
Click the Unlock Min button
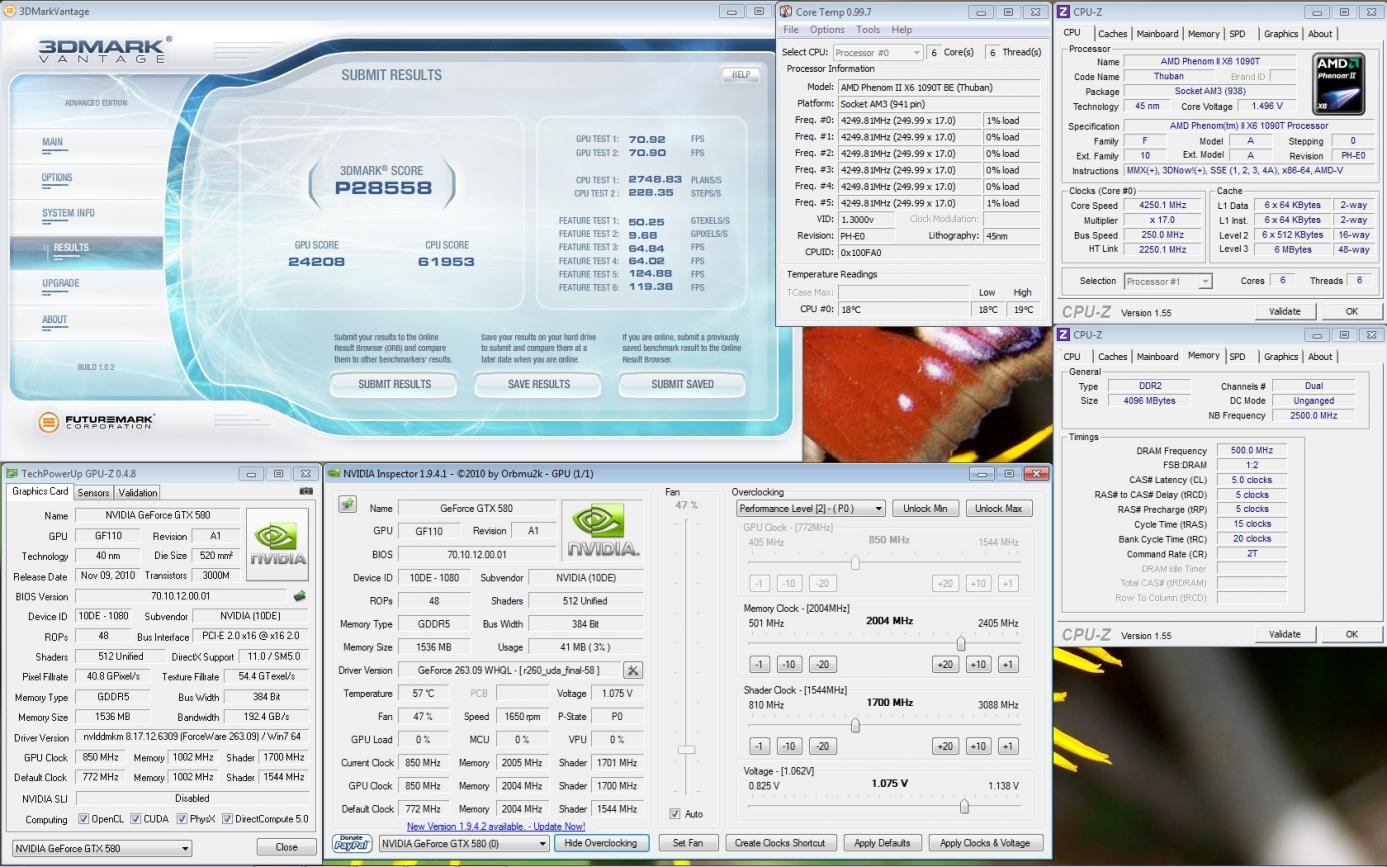click(925, 508)
